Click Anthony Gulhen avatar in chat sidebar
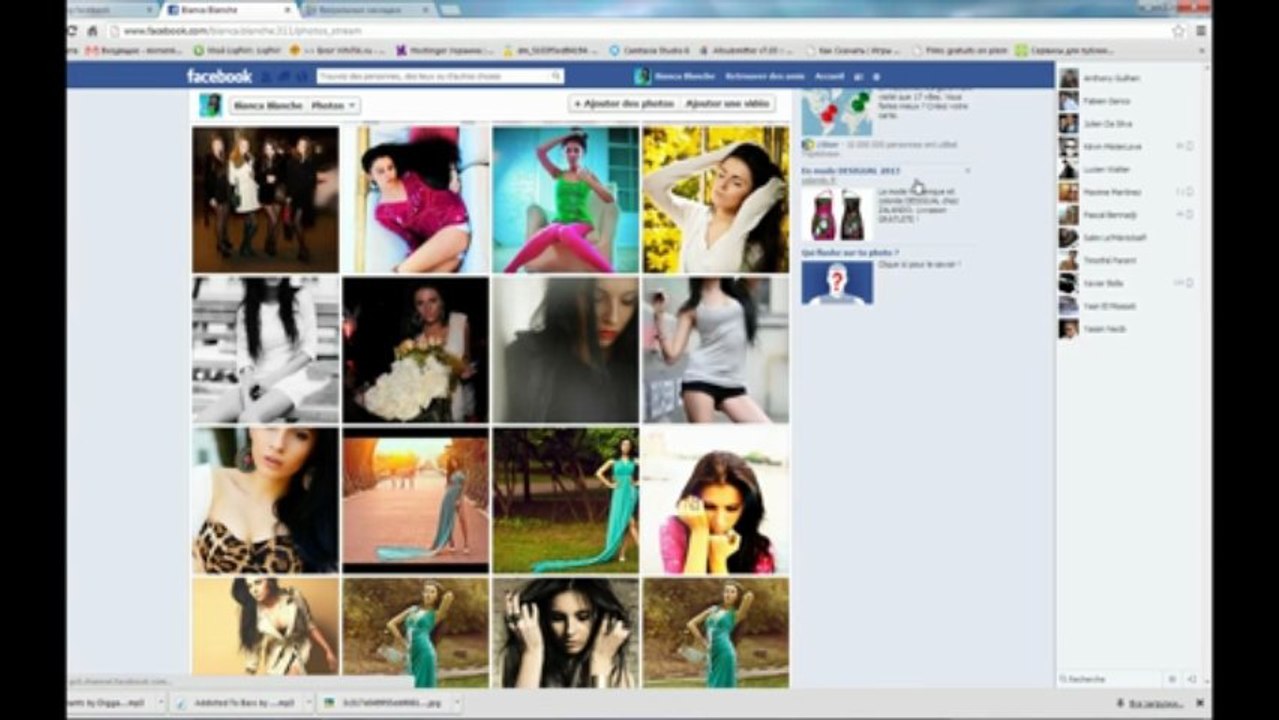 click(x=1069, y=78)
